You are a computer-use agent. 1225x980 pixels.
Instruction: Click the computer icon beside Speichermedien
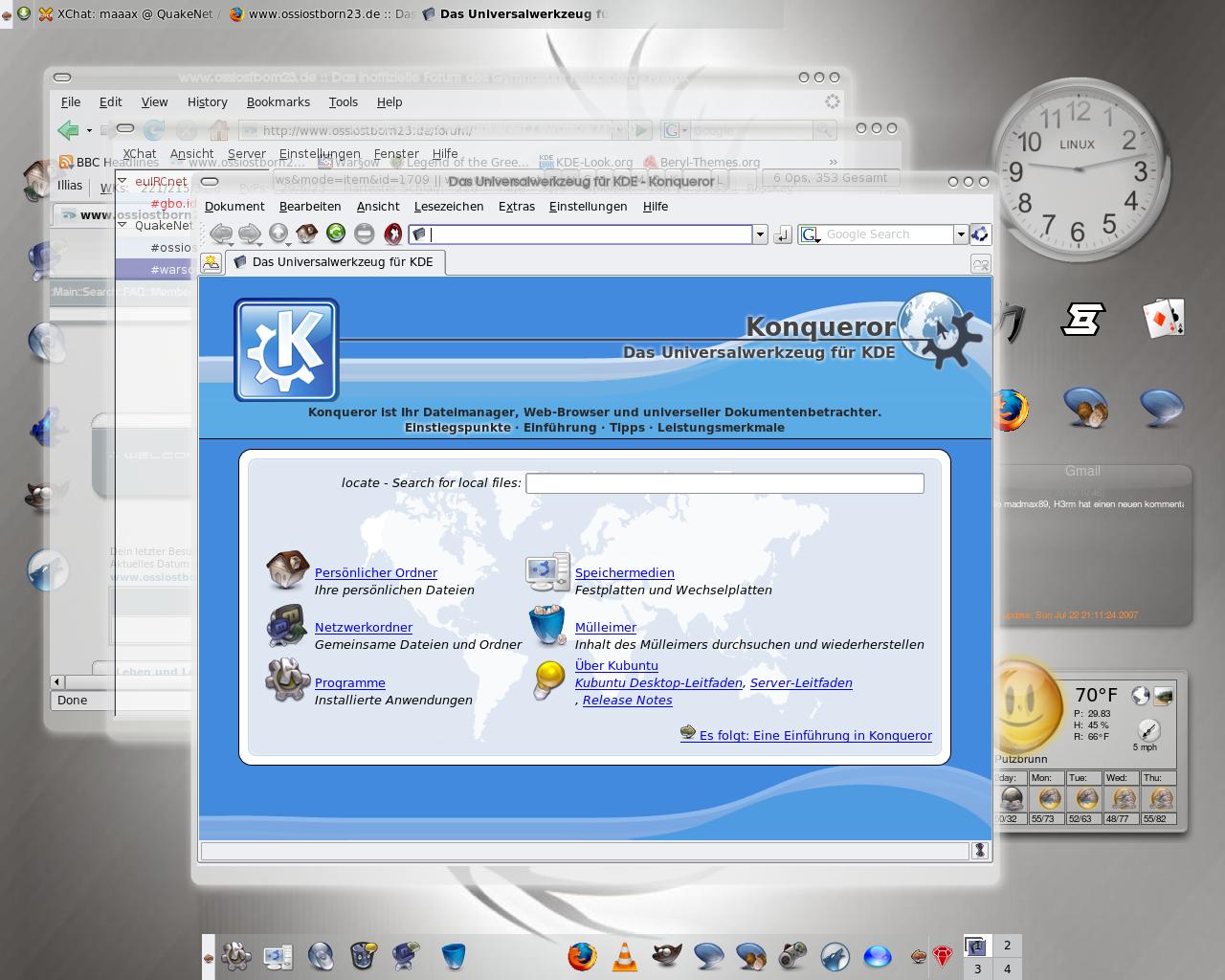click(x=547, y=572)
